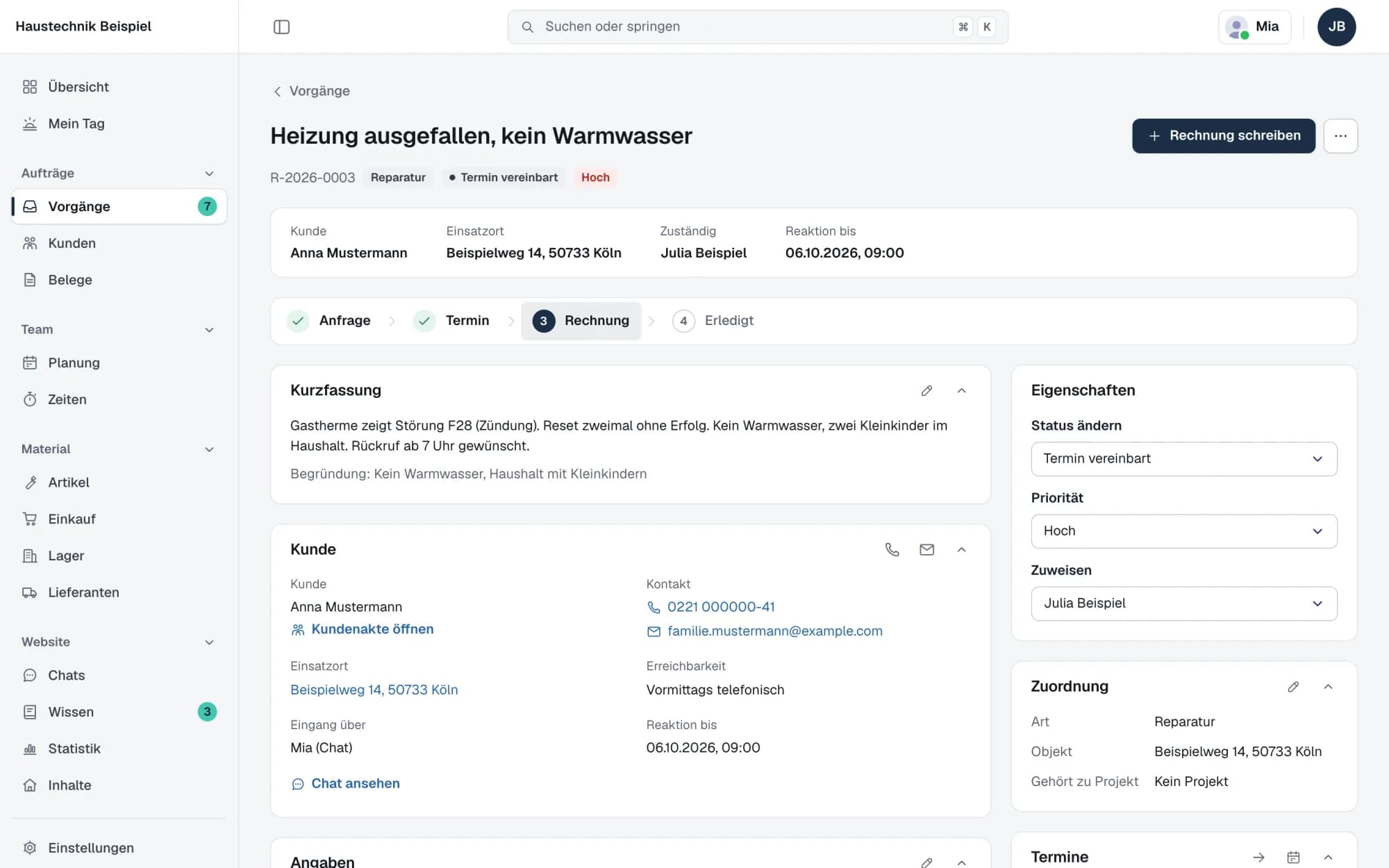The width and height of the screenshot is (1389, 868).
Task: Open the JB user avatar
Action: pos(1336,27)
